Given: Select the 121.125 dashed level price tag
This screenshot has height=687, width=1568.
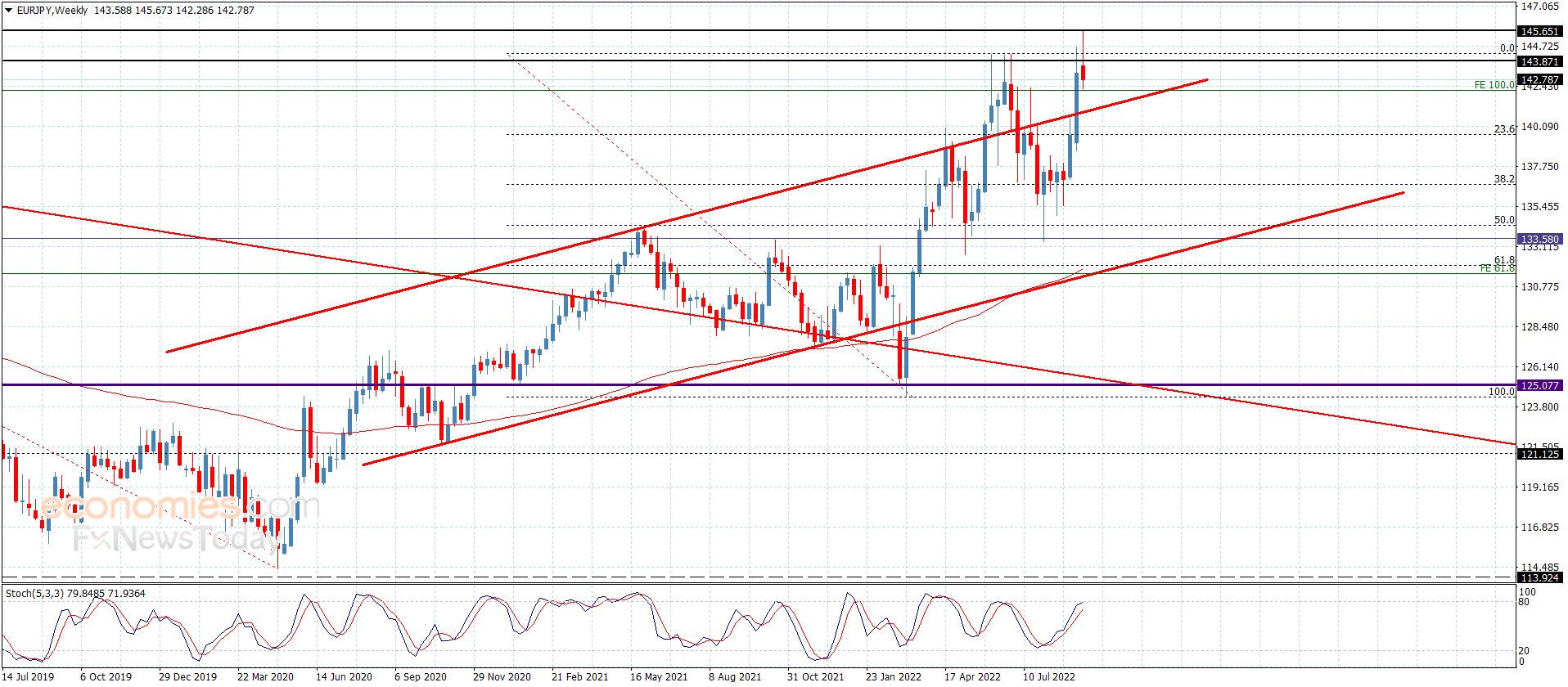Looking at the screenshot, I should (x=1539, y=454).
